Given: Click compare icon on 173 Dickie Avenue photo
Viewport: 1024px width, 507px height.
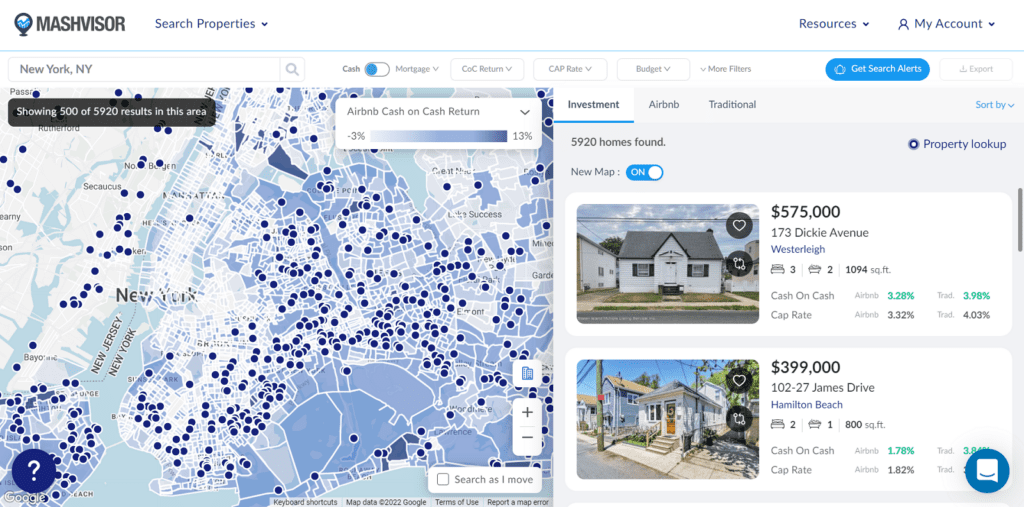Looking at the screenshot, I should (739, 264).
